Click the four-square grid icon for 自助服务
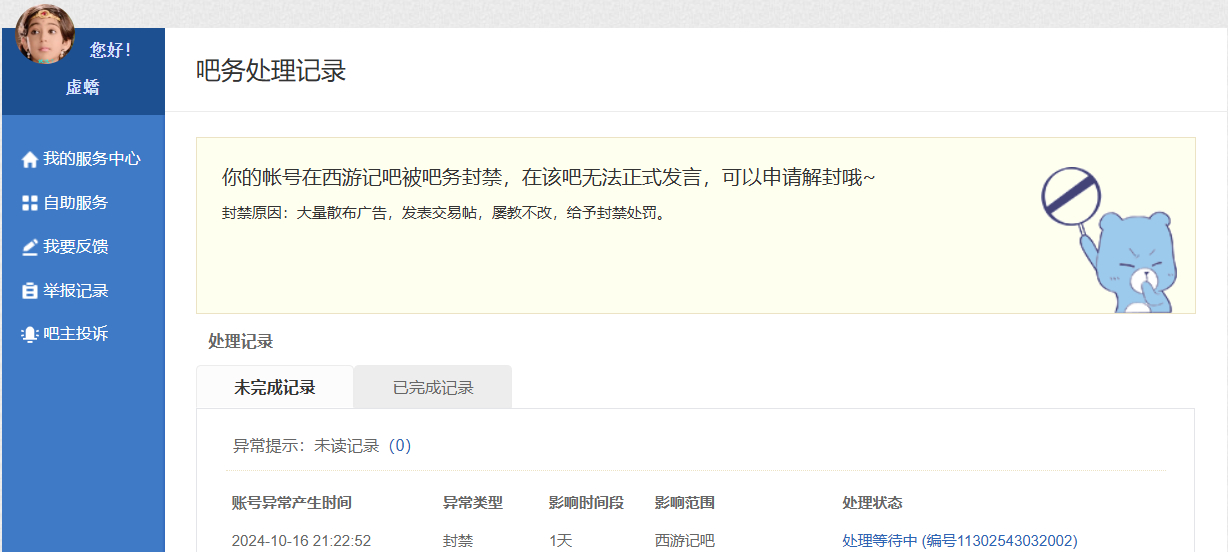1228x552 pixels. (x=29, y=203)
